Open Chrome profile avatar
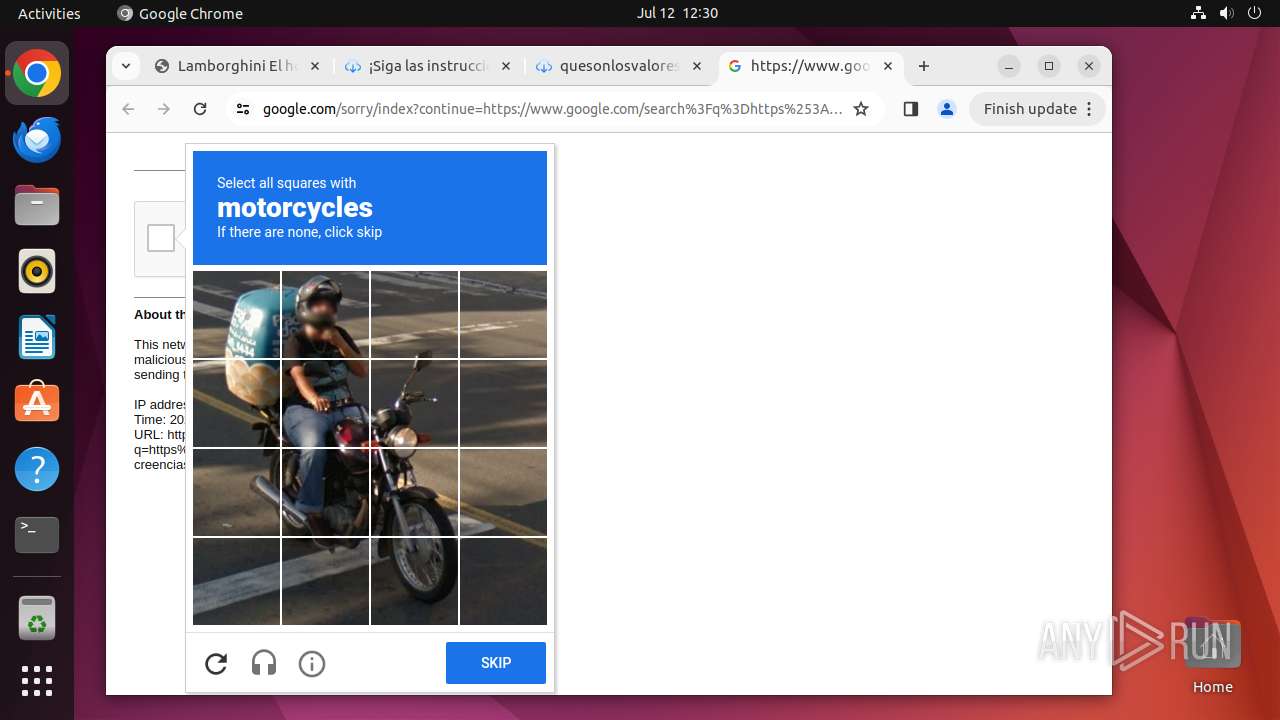The image size is (1280, 720). click(x=947, y=109)
